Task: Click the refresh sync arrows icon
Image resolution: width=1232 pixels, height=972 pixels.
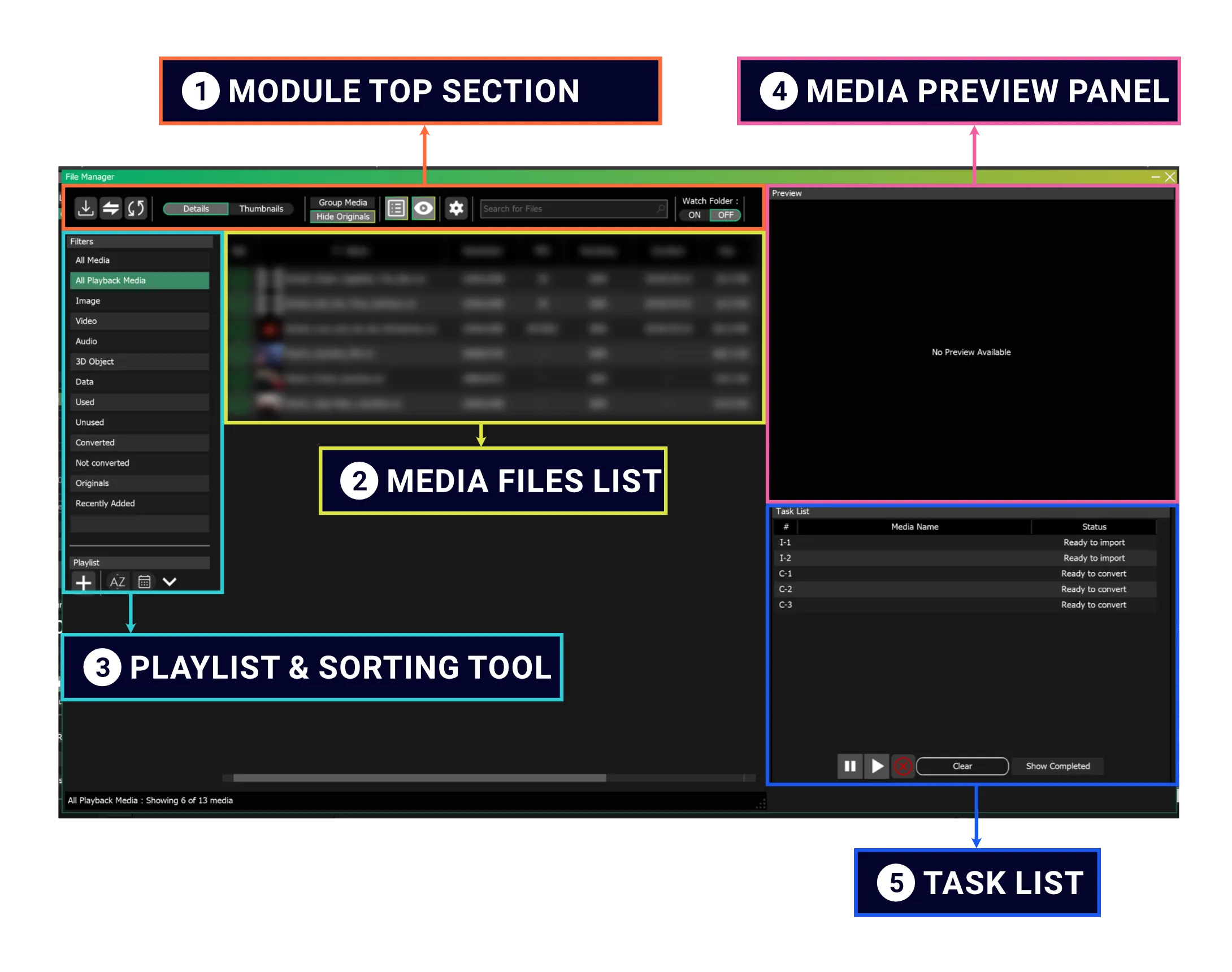Action: coord(136,209)
